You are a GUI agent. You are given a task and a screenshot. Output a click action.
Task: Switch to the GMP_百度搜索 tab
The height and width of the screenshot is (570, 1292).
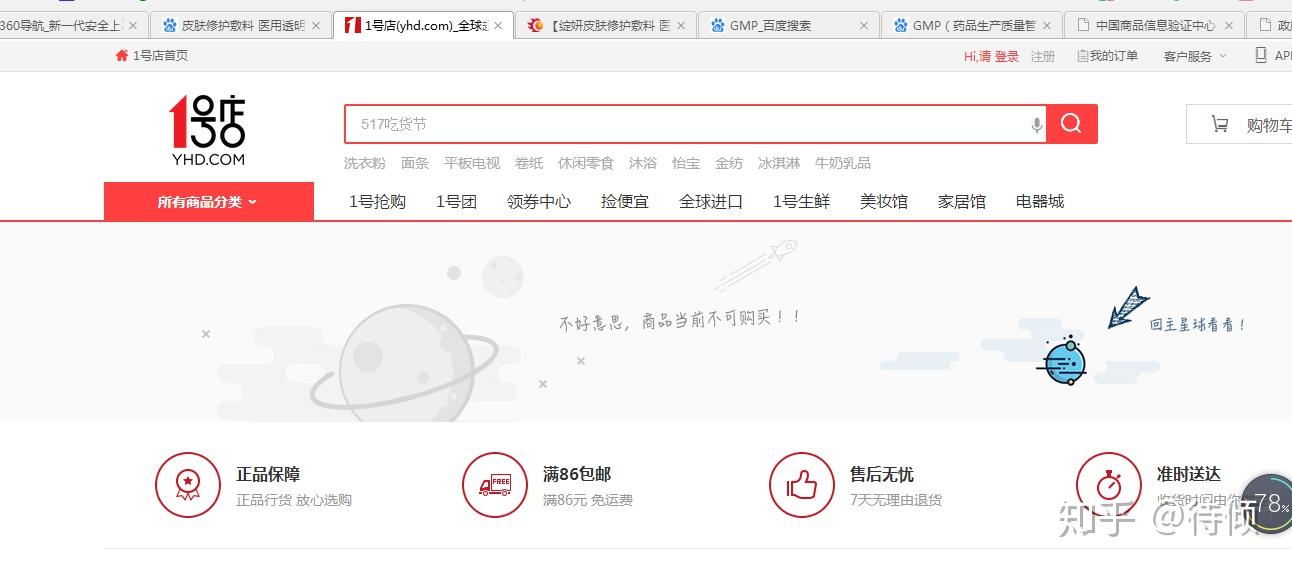(x=770, y=26)
